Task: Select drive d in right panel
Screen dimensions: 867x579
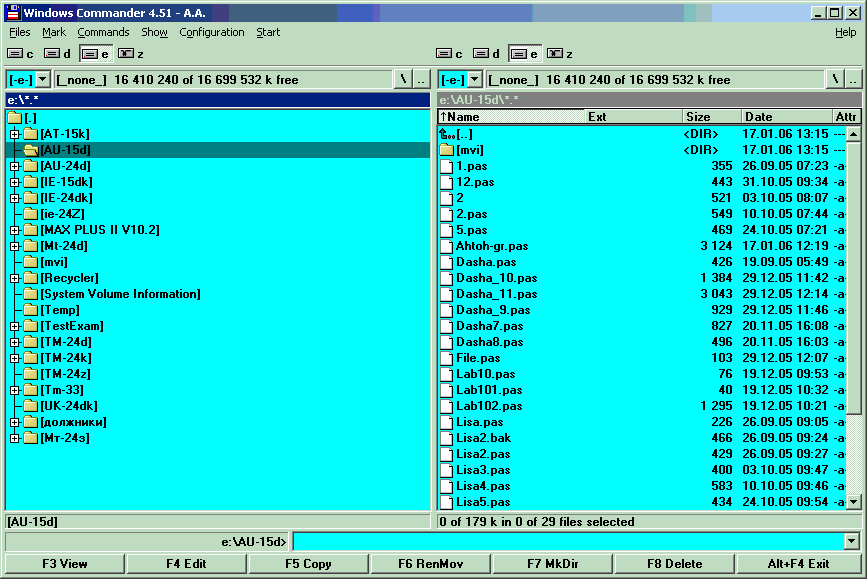Action: [x=486, y=54]
